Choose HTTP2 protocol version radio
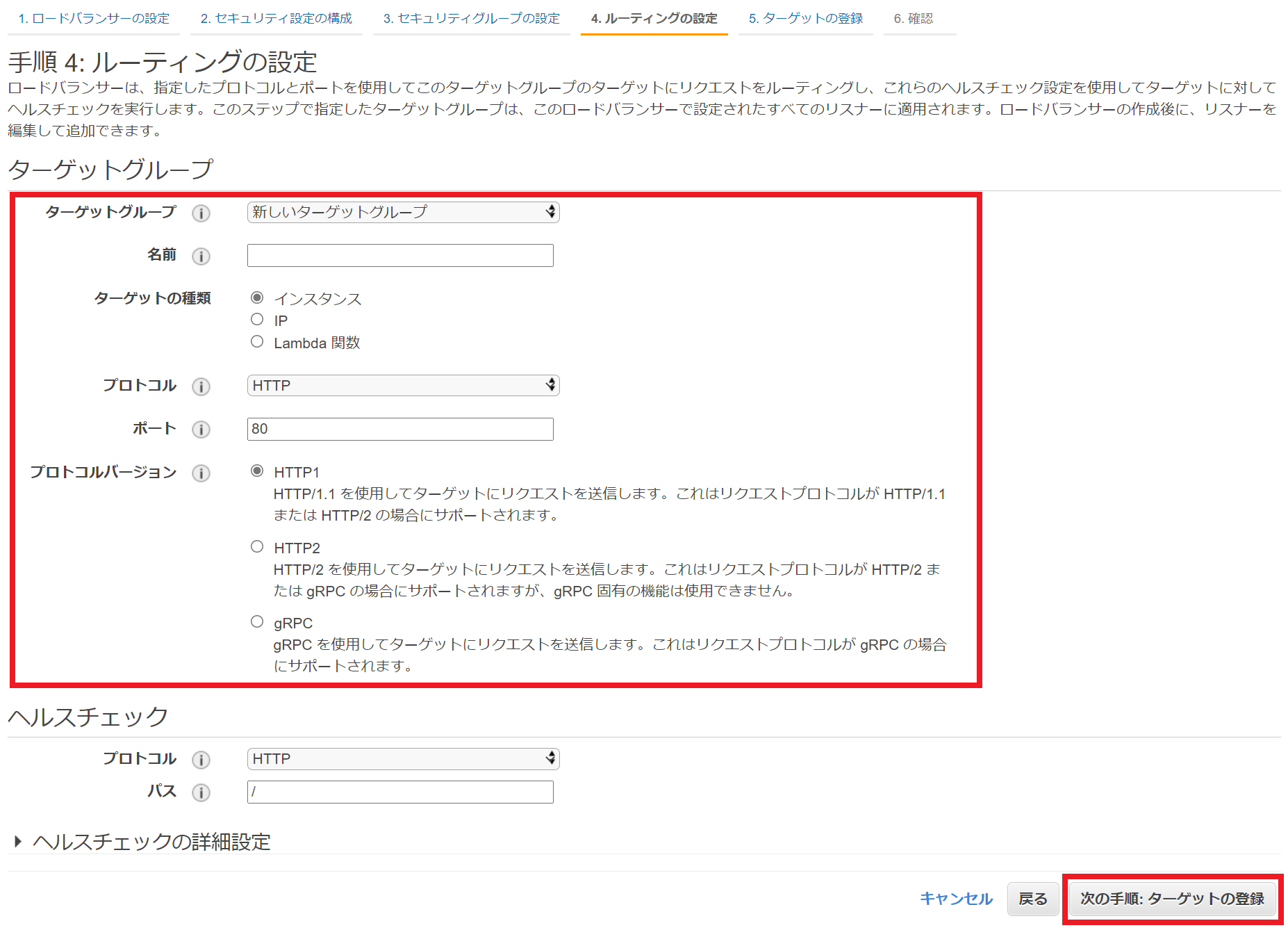Viewport: 1288px width, 930px height. [x=257, y=546]
